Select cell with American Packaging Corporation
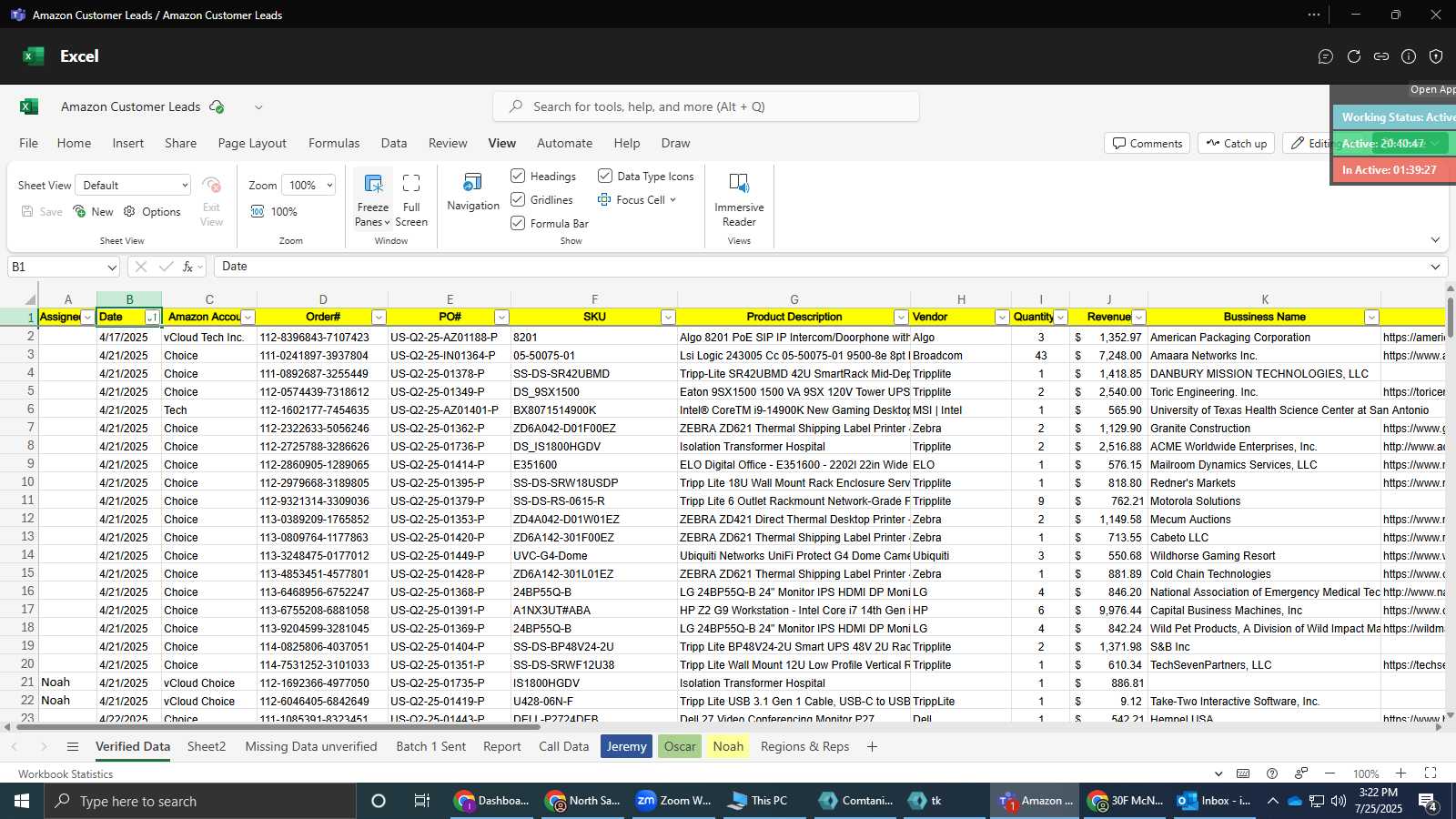This screenshot has height=819, width=1456. point(1264,337)
